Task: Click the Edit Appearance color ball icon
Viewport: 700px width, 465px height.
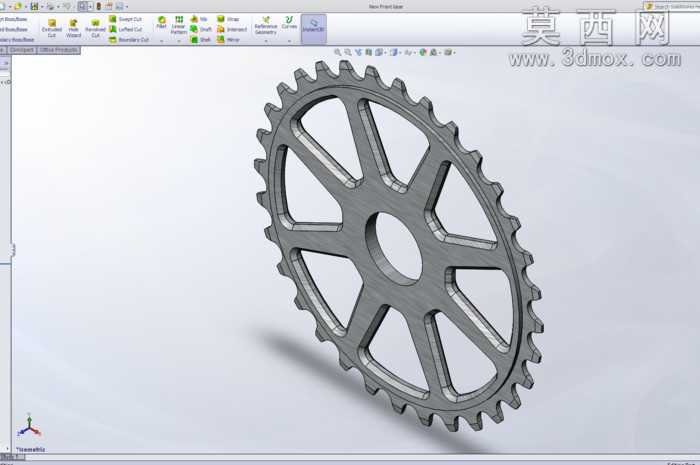Action: pyautogui.click(x=423, y=52)
